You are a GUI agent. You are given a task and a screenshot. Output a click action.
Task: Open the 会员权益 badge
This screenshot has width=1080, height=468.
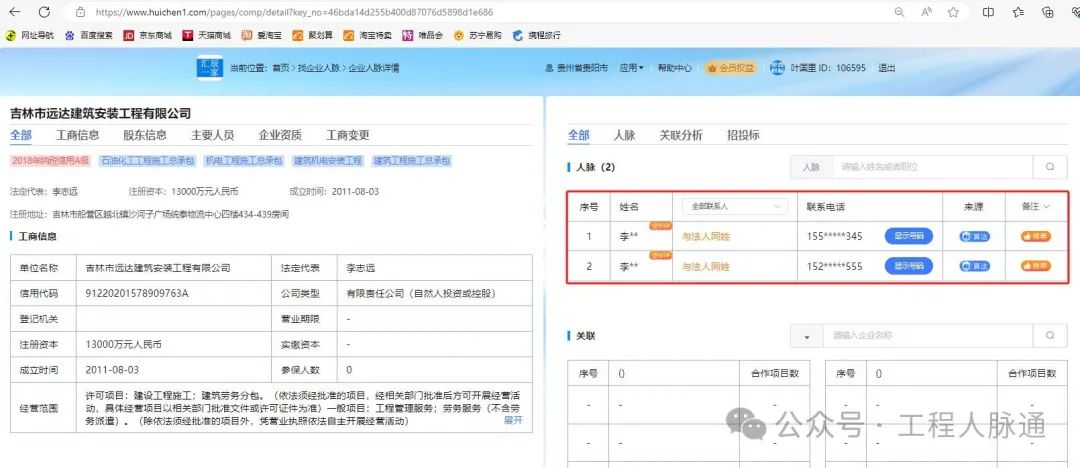click(x=730, y=68)
